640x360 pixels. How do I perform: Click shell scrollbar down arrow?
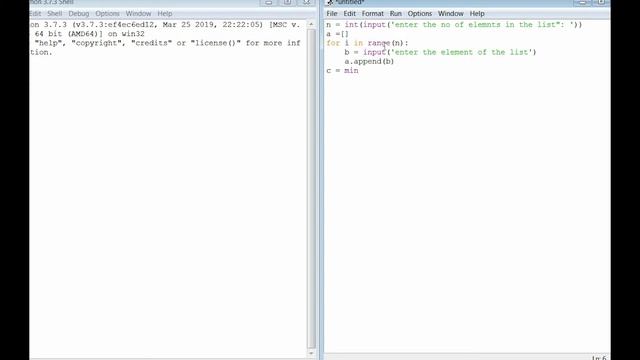click(x=311, y=353)
